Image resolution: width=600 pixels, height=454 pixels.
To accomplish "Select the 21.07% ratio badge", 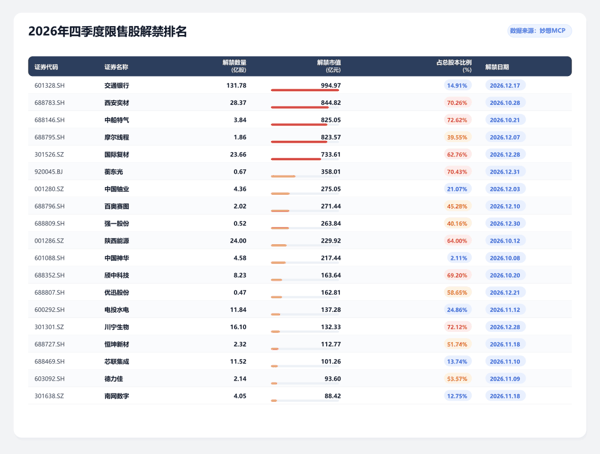I will tap(457, 189).
